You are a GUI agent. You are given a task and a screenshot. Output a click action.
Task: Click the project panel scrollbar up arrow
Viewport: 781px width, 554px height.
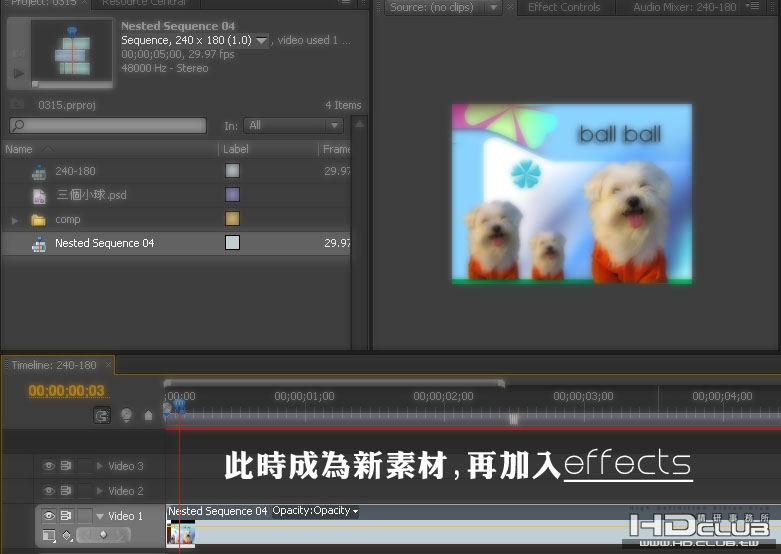[x=359, y=125]
